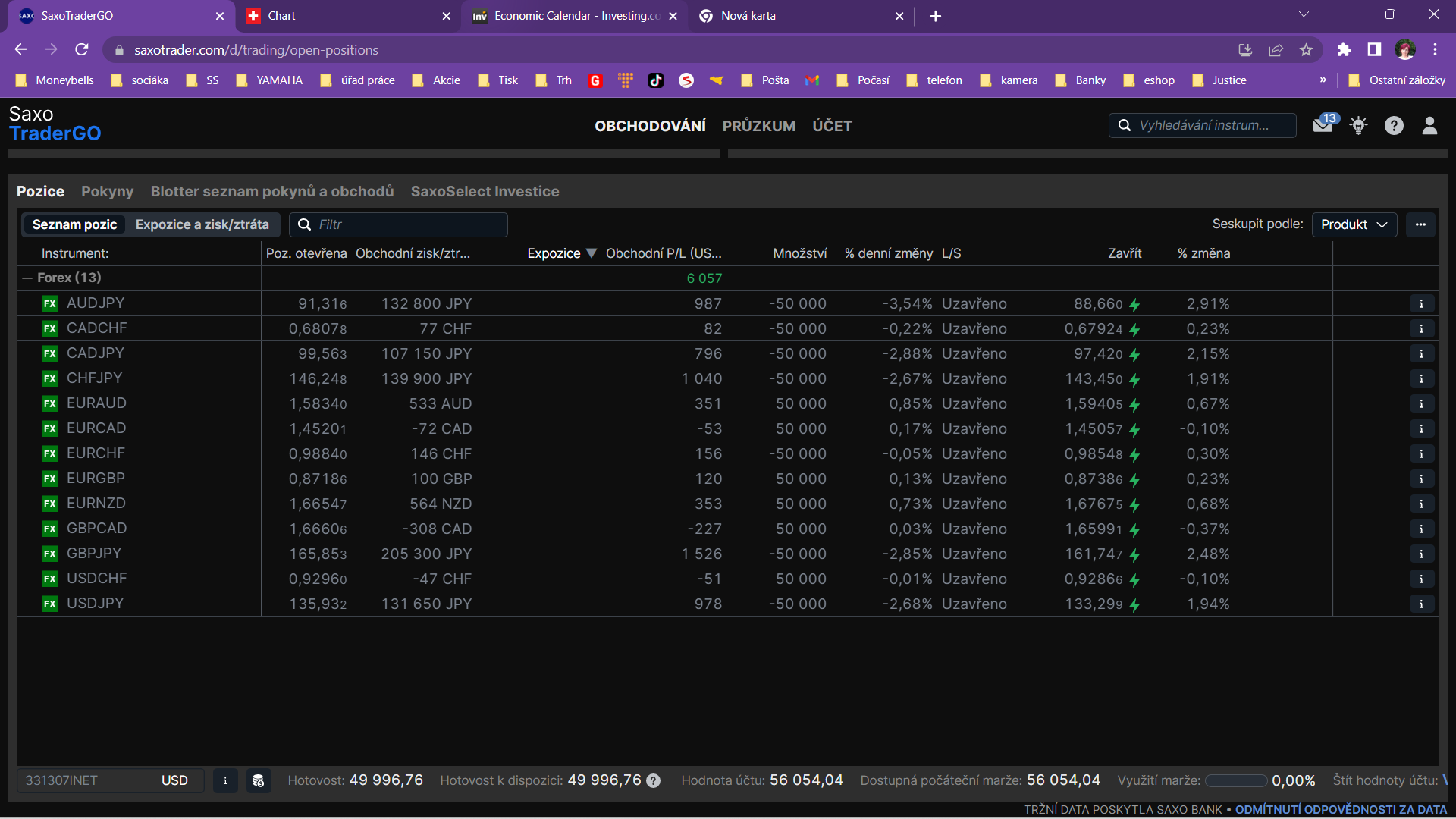Click the info icon for AUDJPY row

click(1421, 304)
